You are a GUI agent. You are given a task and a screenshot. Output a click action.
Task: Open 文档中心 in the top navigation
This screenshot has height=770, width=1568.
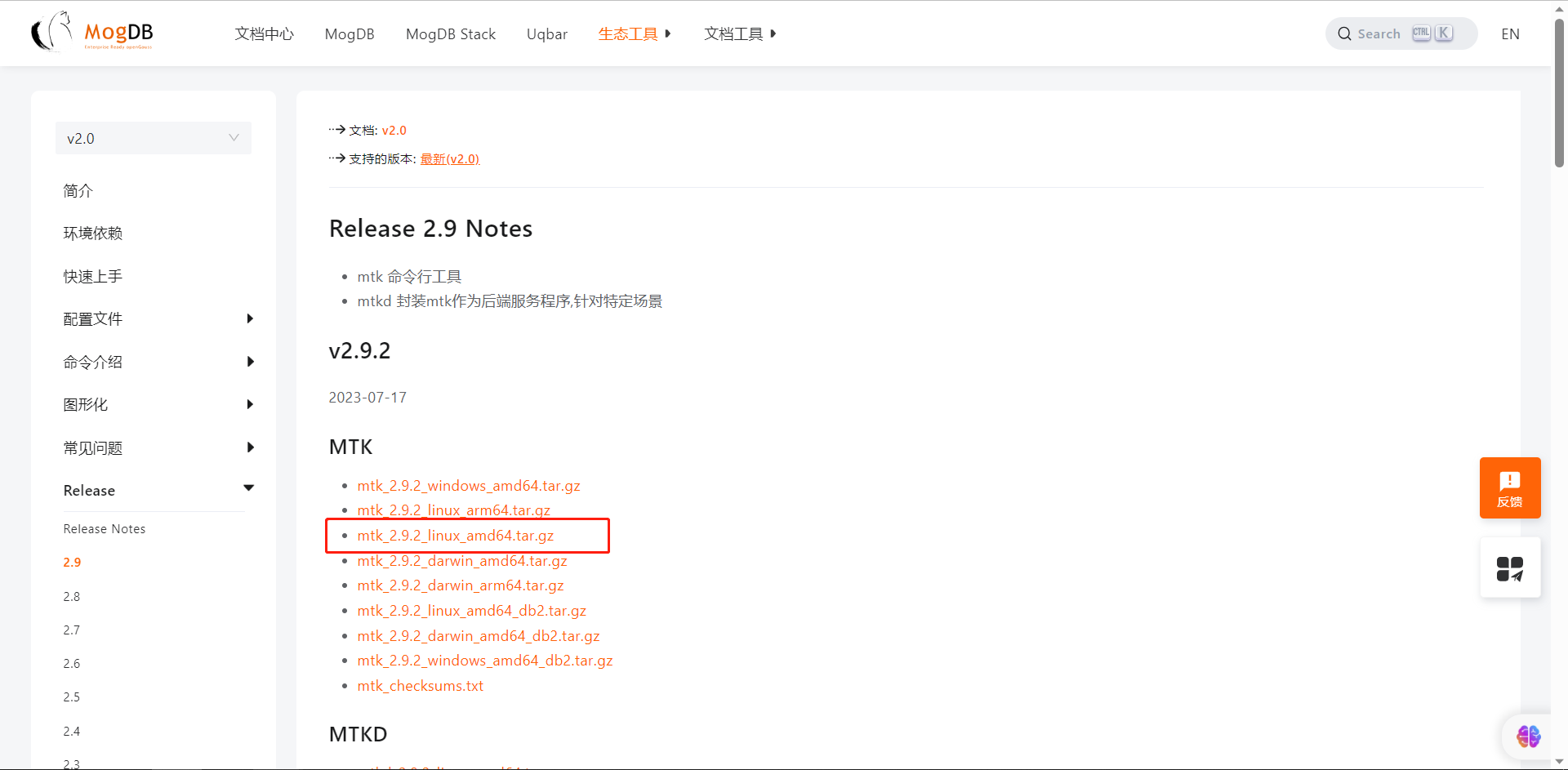(264, 33)
